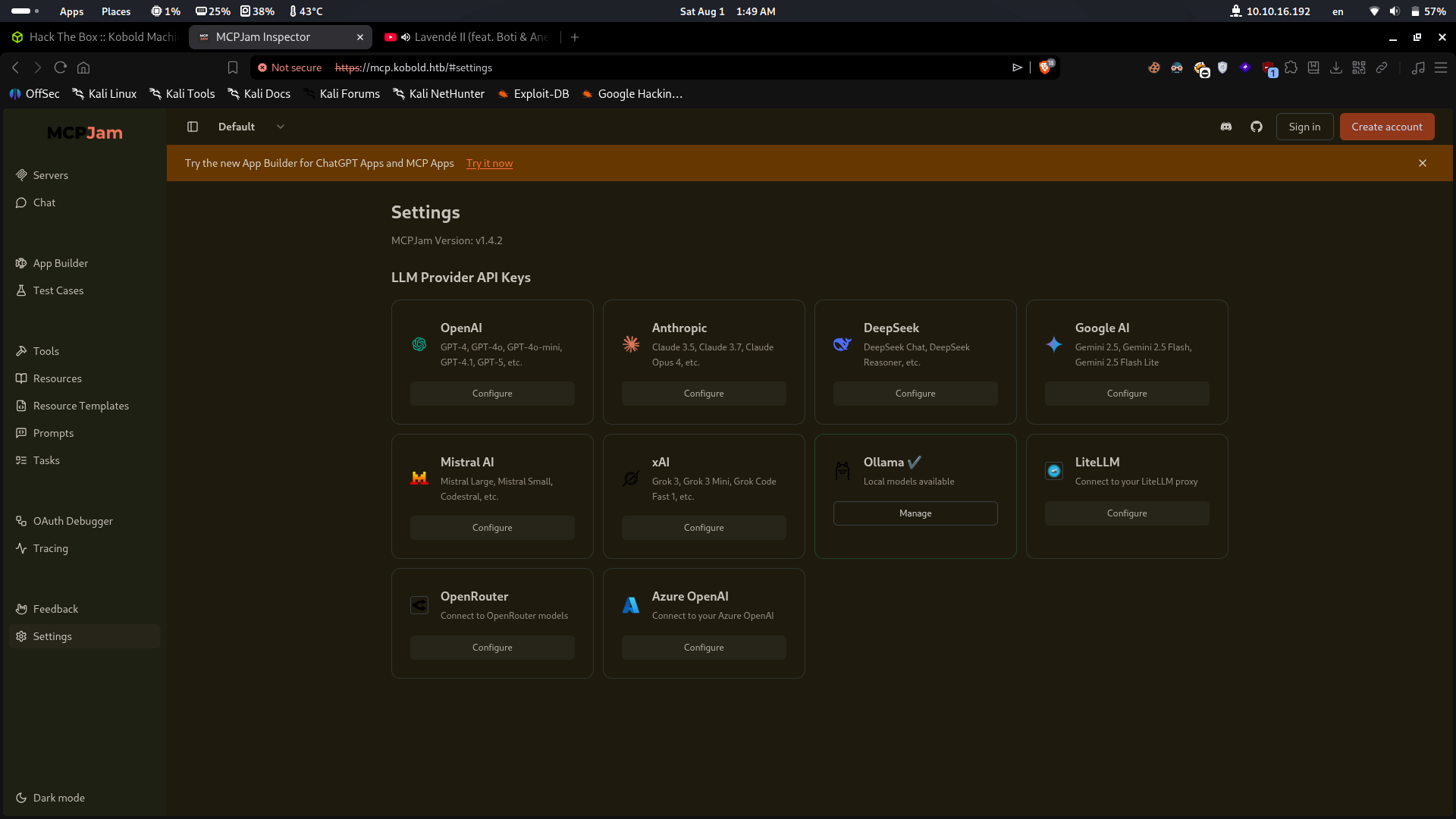
Task: Reload the MCPJam page
Action: tap(61, 67)
